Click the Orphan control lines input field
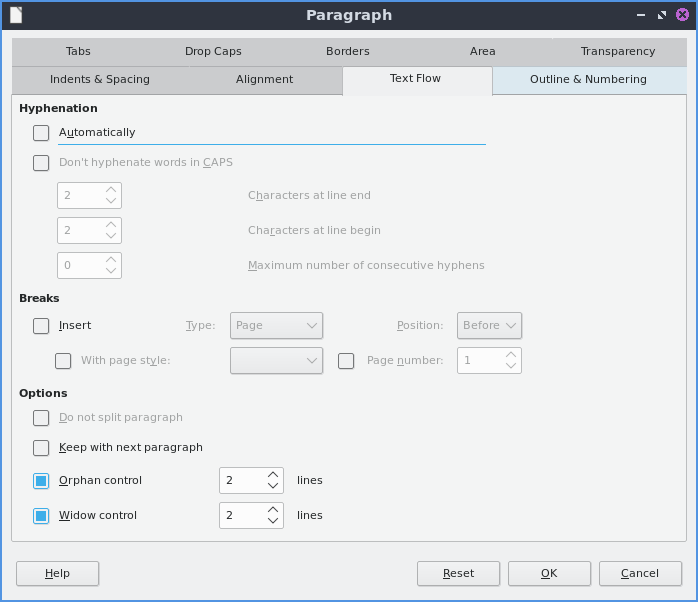698x602 pixels. coord(241,481)
